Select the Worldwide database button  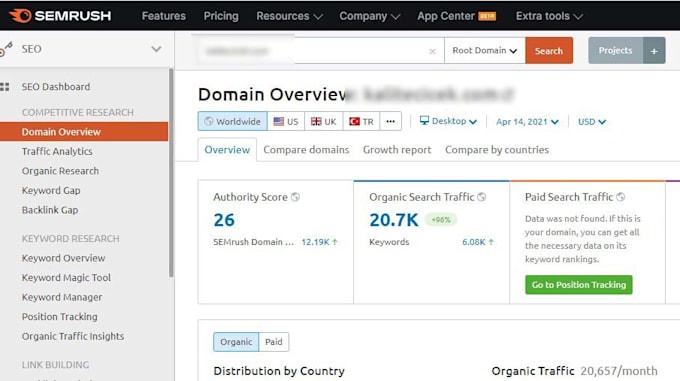[233, 121]
